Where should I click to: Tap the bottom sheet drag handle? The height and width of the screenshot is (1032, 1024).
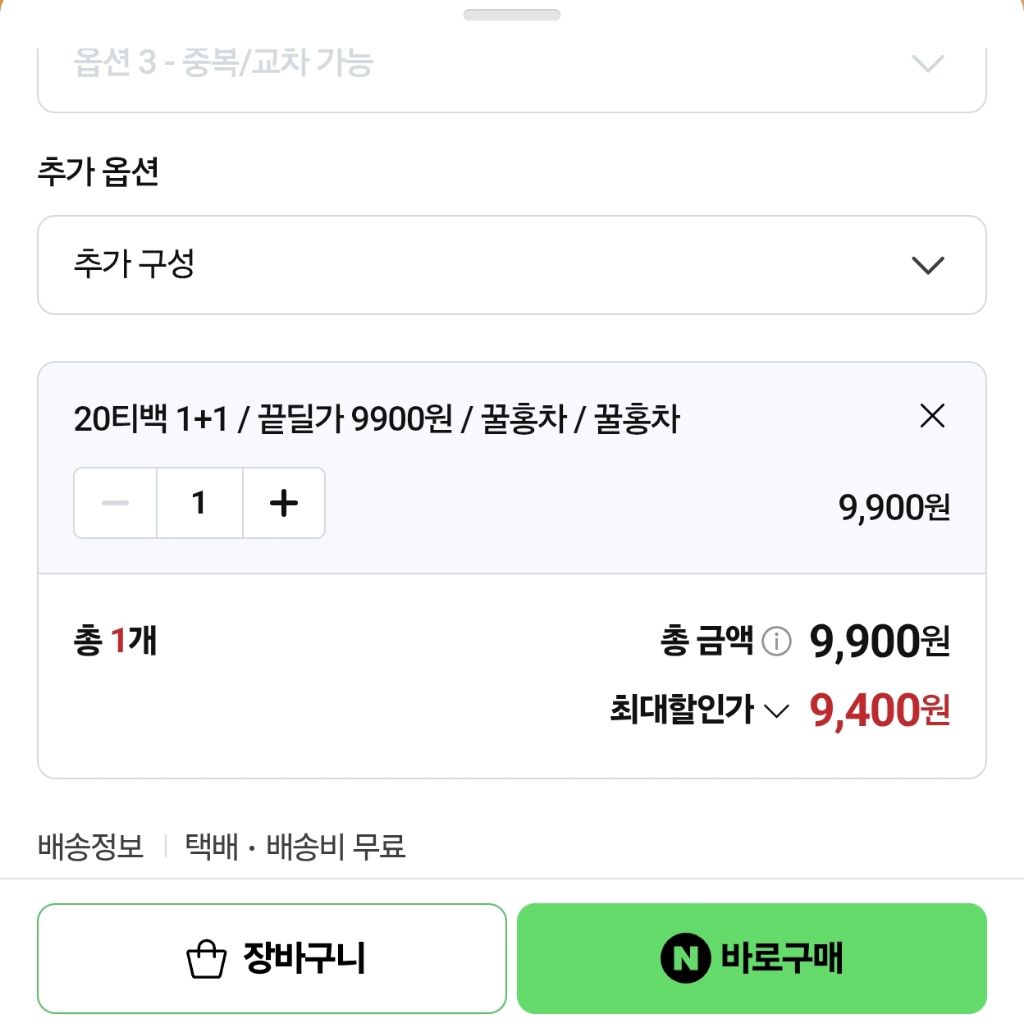[x=511, y=14]
